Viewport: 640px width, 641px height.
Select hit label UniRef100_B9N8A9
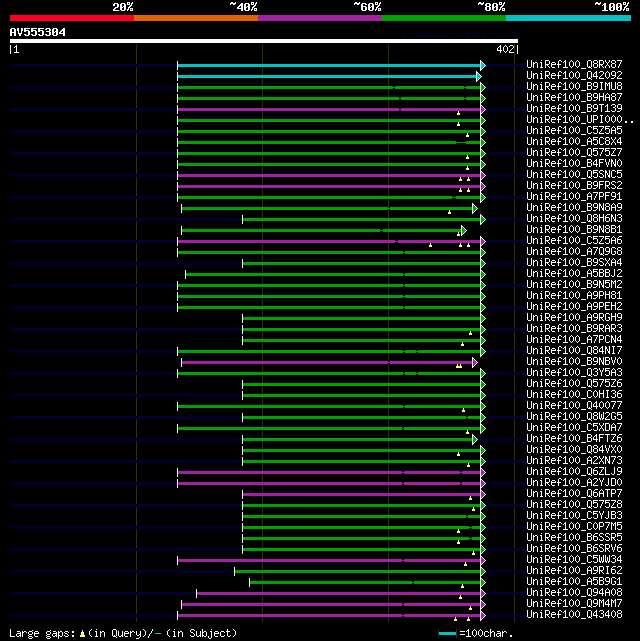(x=574, y=208)
